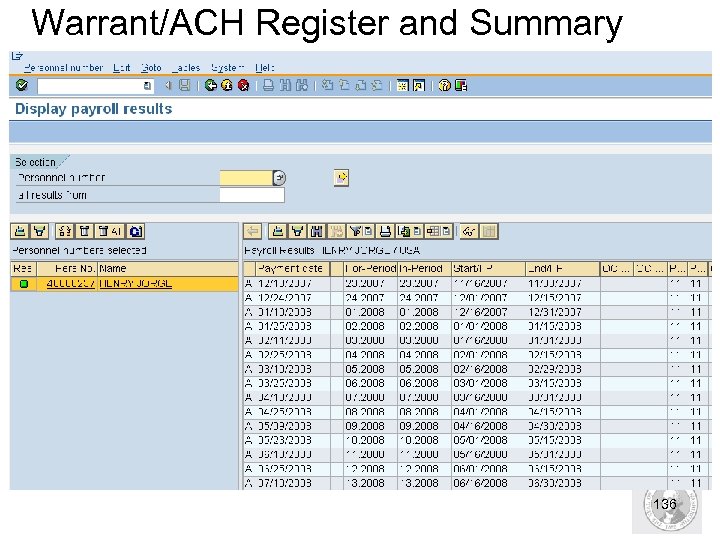Image resolution: width=720 pixels, height=540 pixels.
Task: Open the Help menu
Action: pyautogui.click(x=264, y=68)
